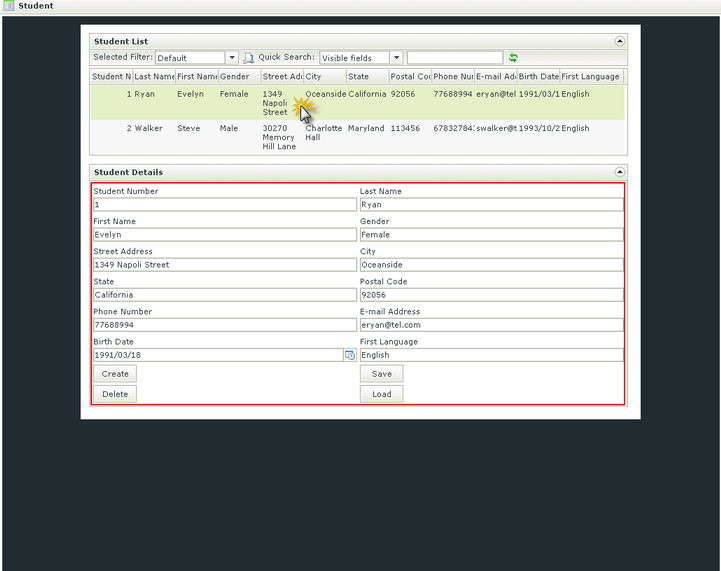This screenshot has height=571, width=721.
Task: Click the Street Address input field
Action: pyautogui.click(x=225, y=265)
